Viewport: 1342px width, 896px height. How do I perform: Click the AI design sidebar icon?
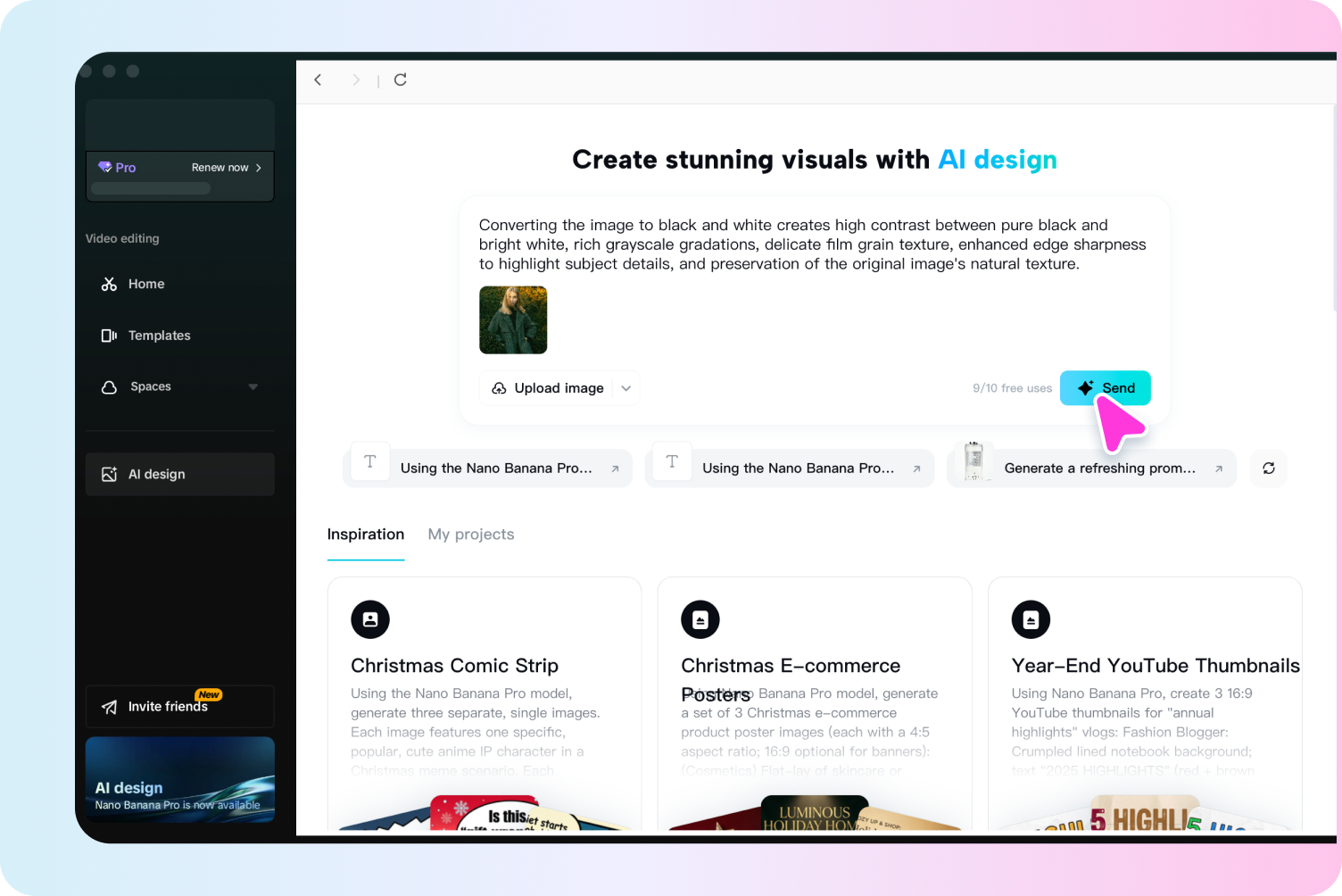109,475
